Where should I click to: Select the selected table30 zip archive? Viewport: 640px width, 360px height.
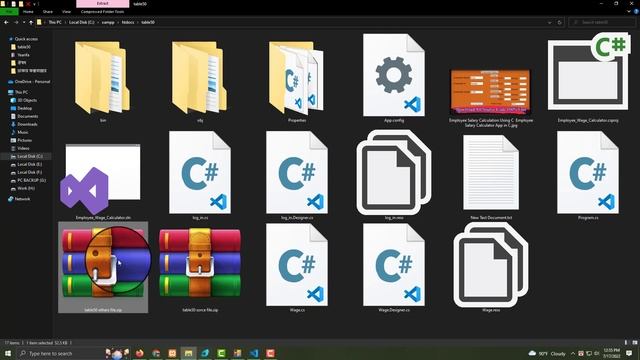103,267
